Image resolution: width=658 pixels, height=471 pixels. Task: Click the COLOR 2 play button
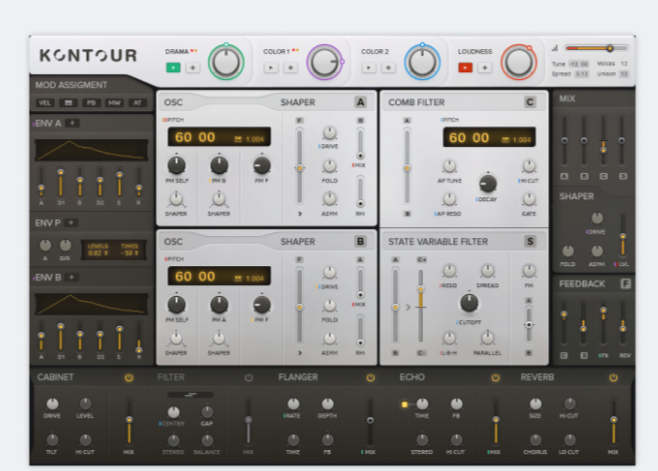pos(369,68)
